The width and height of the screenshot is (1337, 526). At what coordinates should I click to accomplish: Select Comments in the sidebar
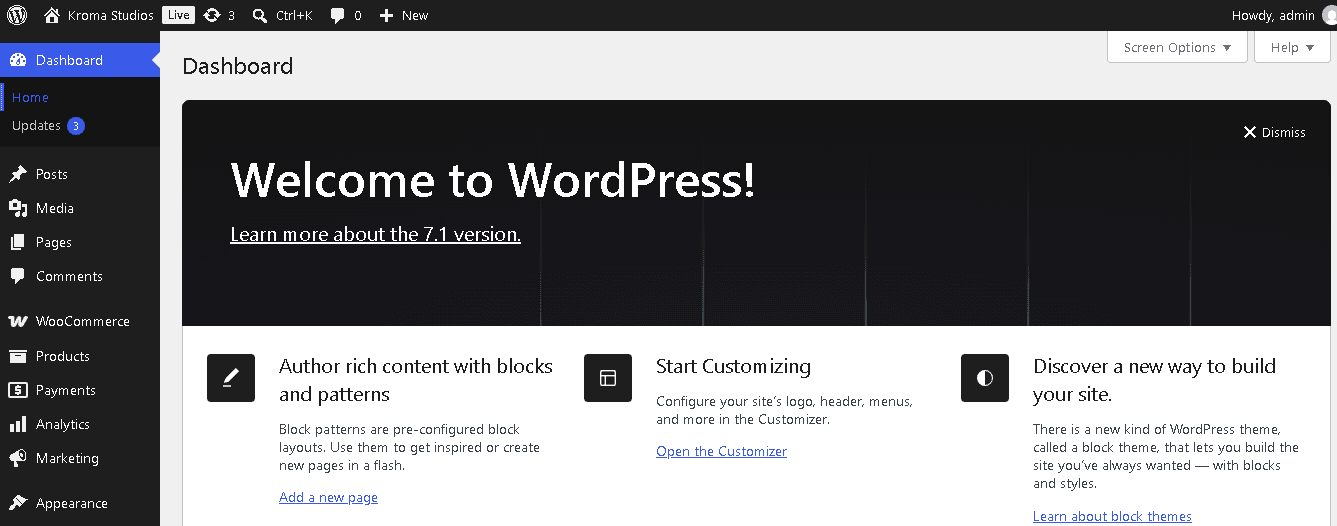[x=80, y=276]
